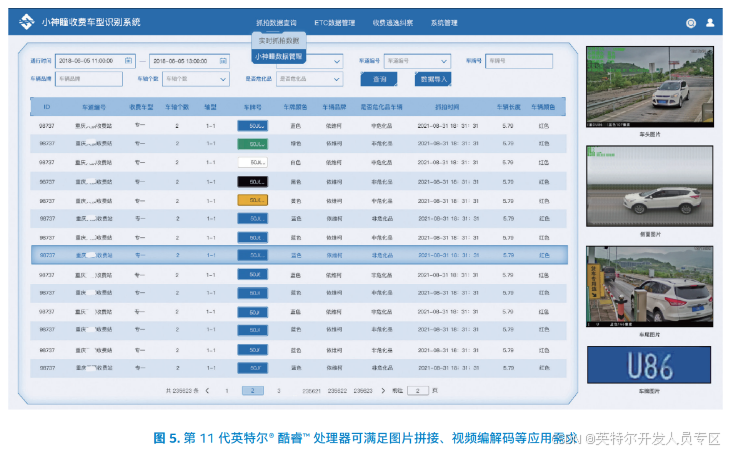
Task: Click the 是否危化品车辆 column header
Action: (x=381, y=107)
